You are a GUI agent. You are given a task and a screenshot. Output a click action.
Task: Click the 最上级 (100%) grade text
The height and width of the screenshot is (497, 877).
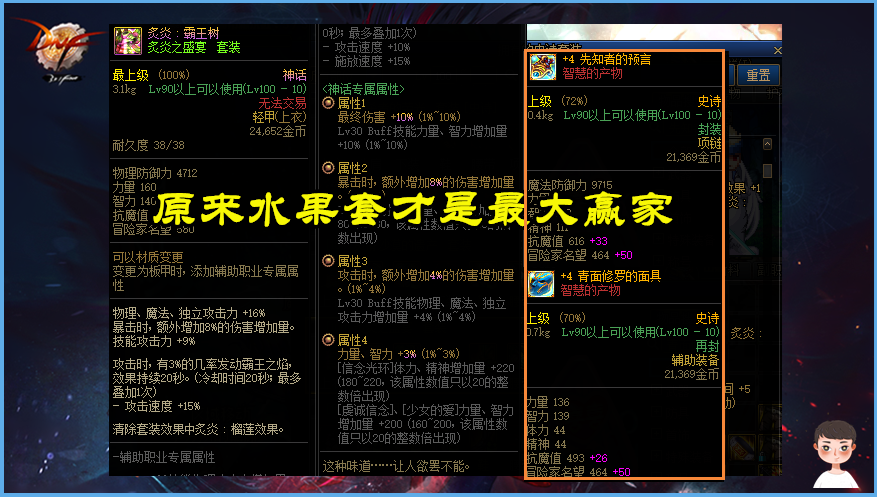(151, 75)
